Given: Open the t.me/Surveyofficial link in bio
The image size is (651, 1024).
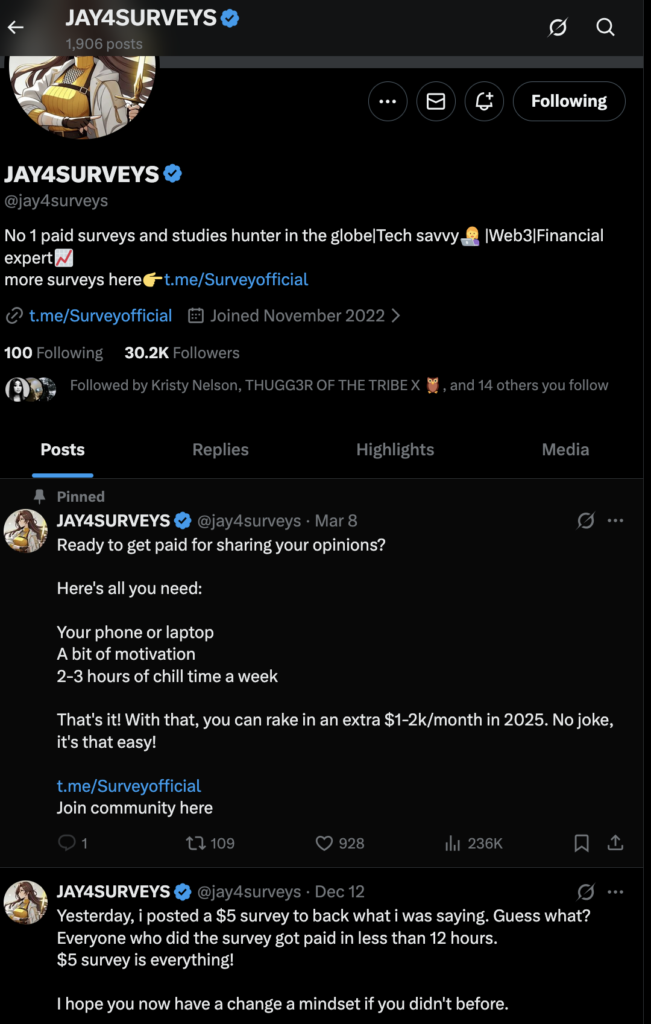Looking at the screenshot, I should 236,280.
